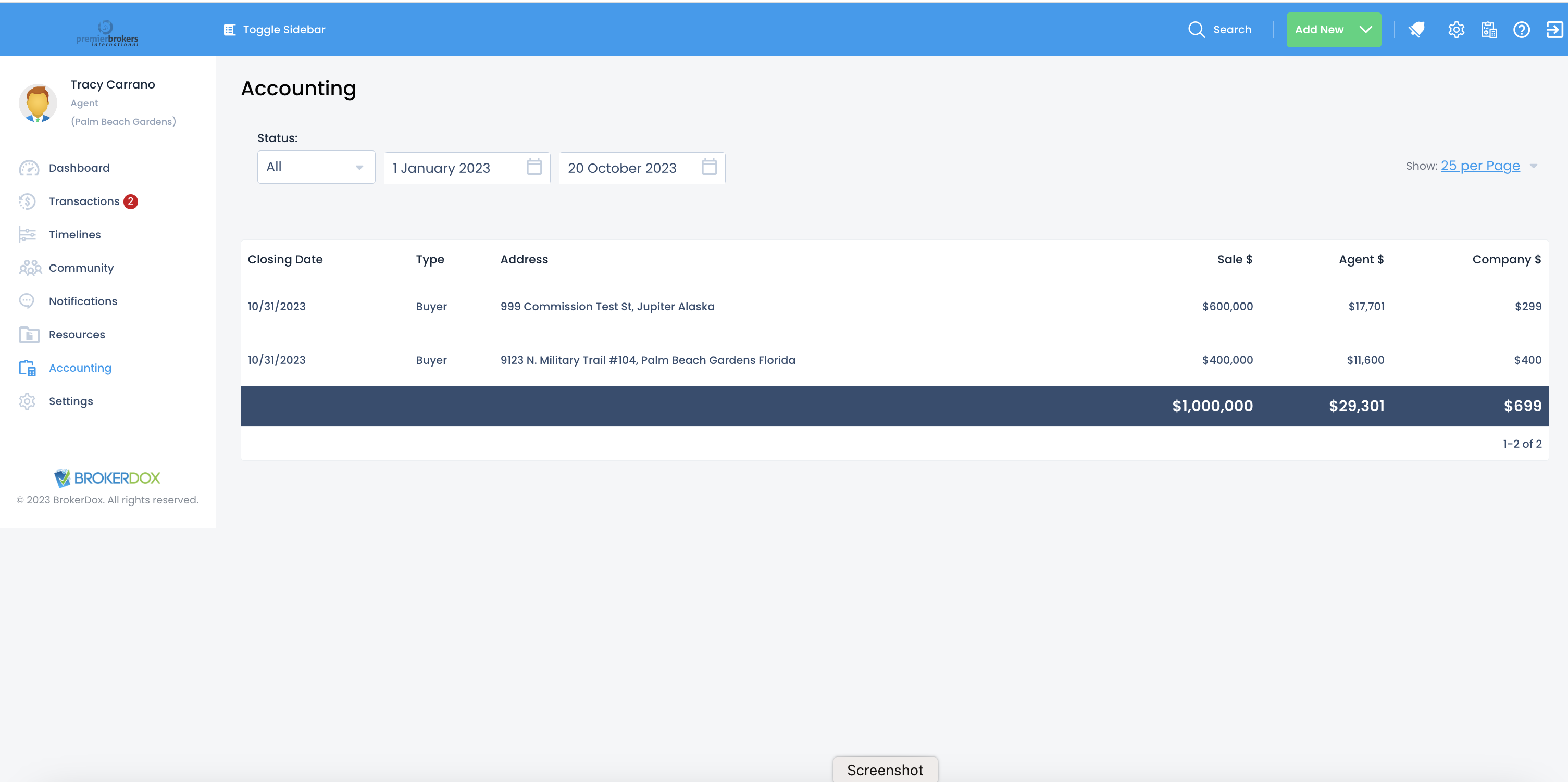
Task: Click the Agent $ column header
Action: click(1361, 260)
